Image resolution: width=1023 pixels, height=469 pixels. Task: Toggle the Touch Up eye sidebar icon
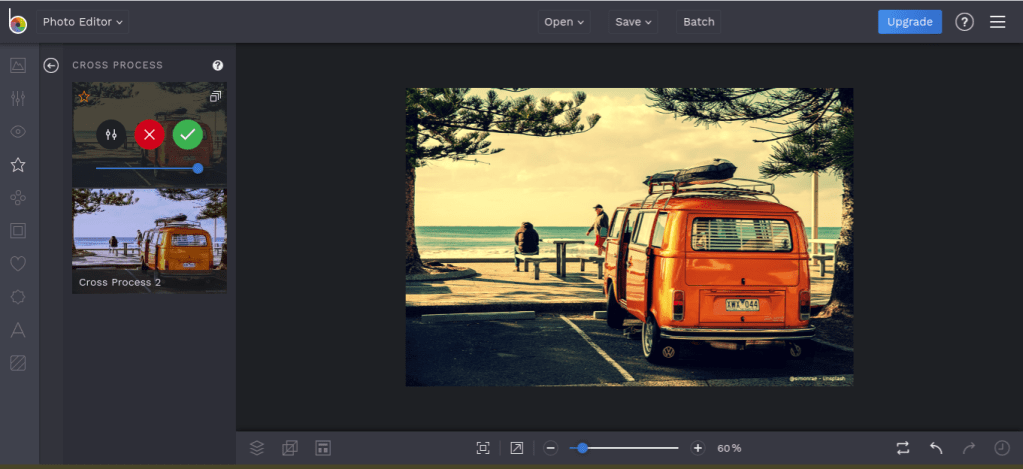point(18,131)
